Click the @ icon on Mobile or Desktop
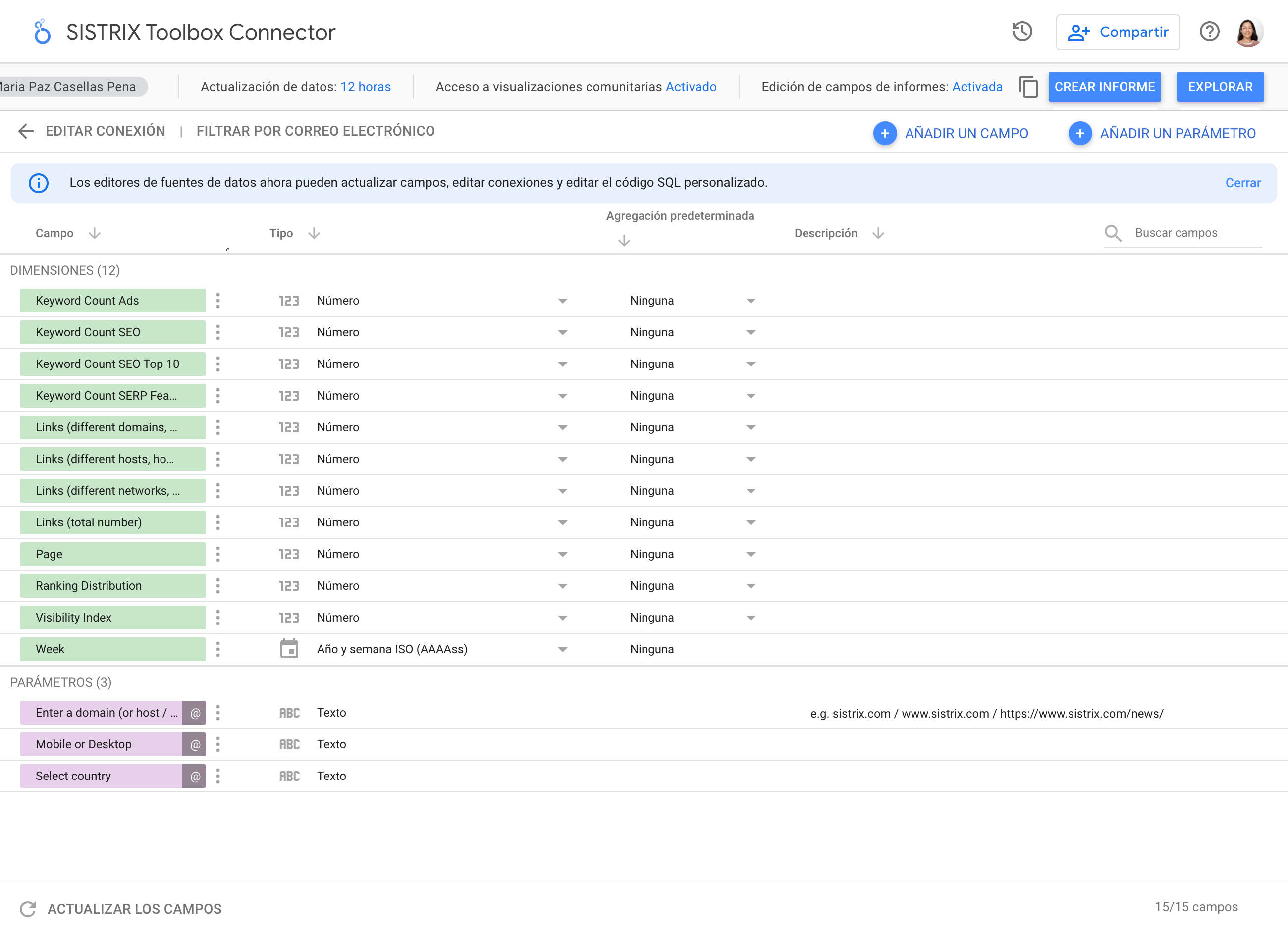Image resolution: width=1288 pixels, height=935 pixels. (195, 745)
